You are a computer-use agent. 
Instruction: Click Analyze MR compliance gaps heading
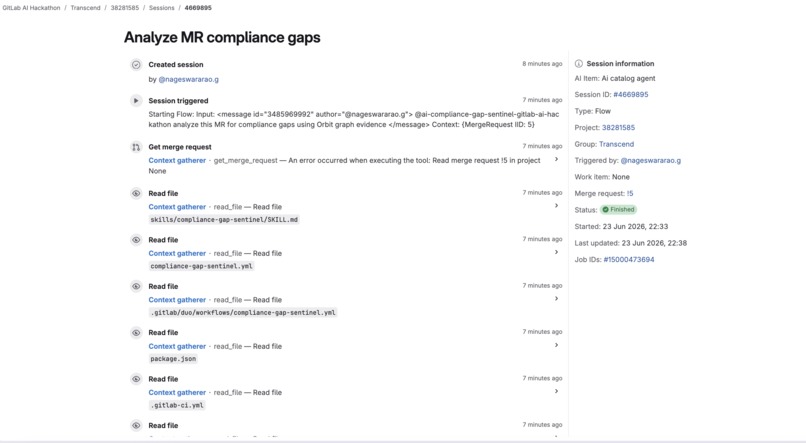click(x=222, y=38)
